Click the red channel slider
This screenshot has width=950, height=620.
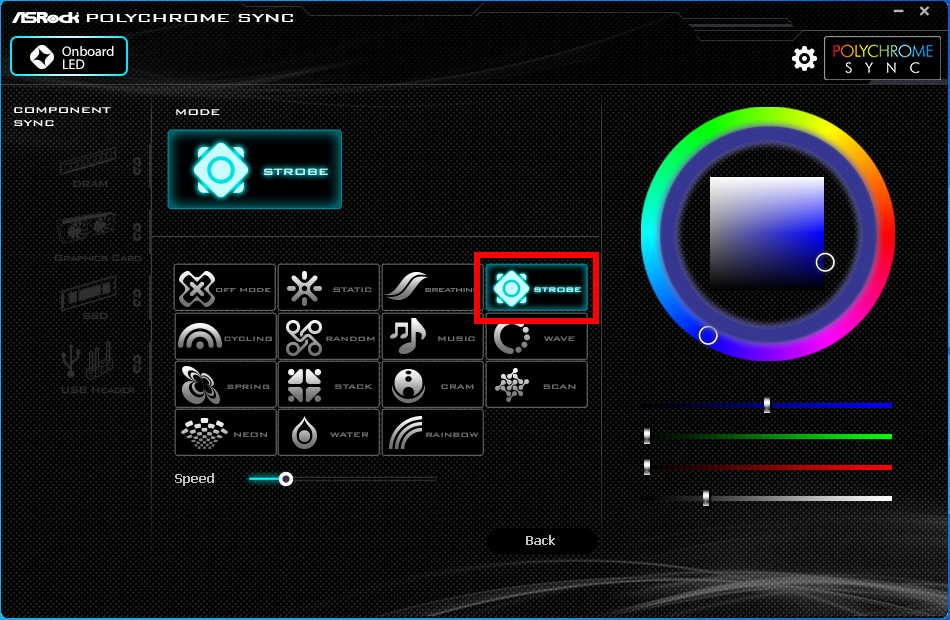coord(768,467)
